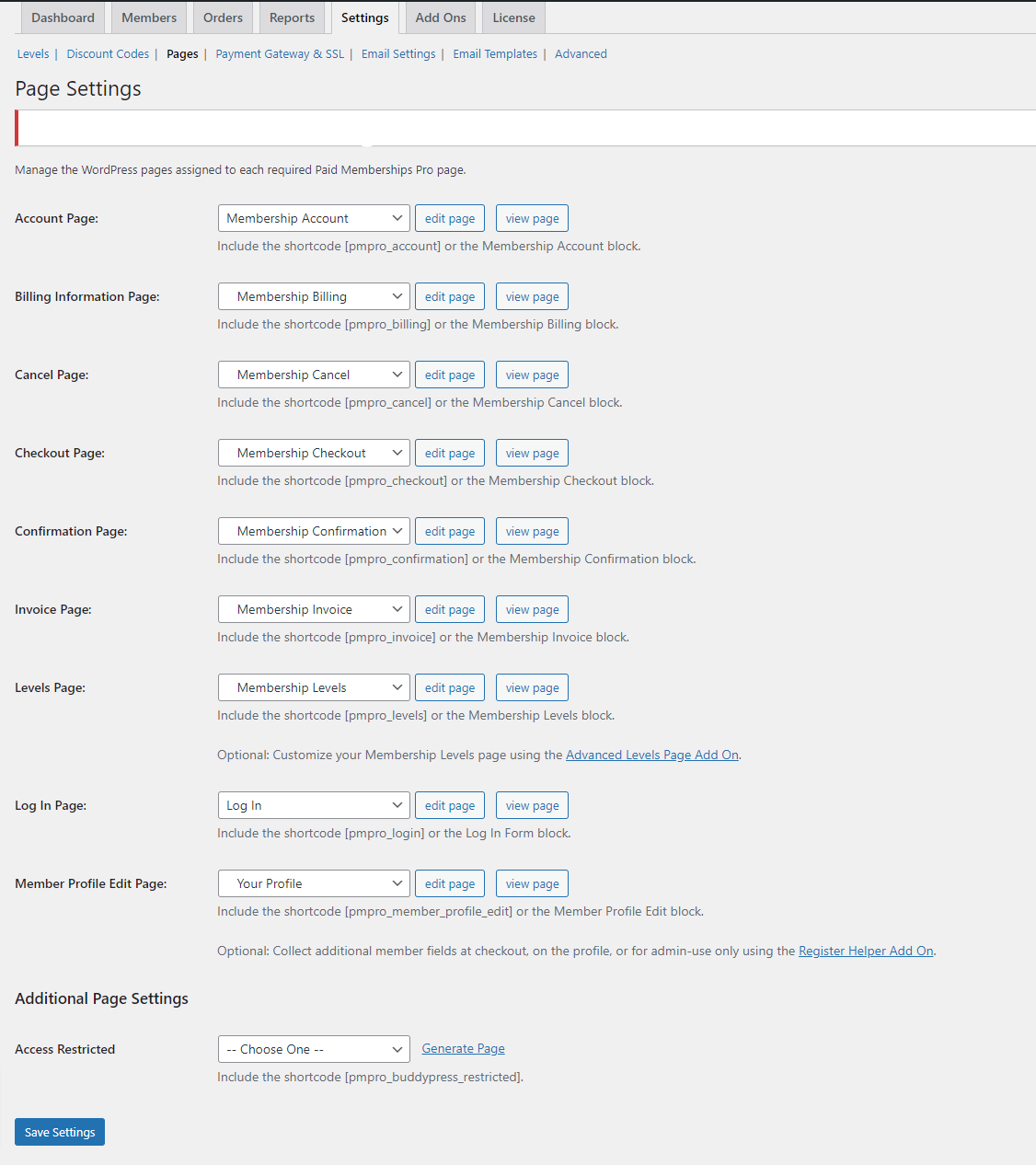Open the Reports tab
The image size is (1036, 1165).
tap(292, 17)
